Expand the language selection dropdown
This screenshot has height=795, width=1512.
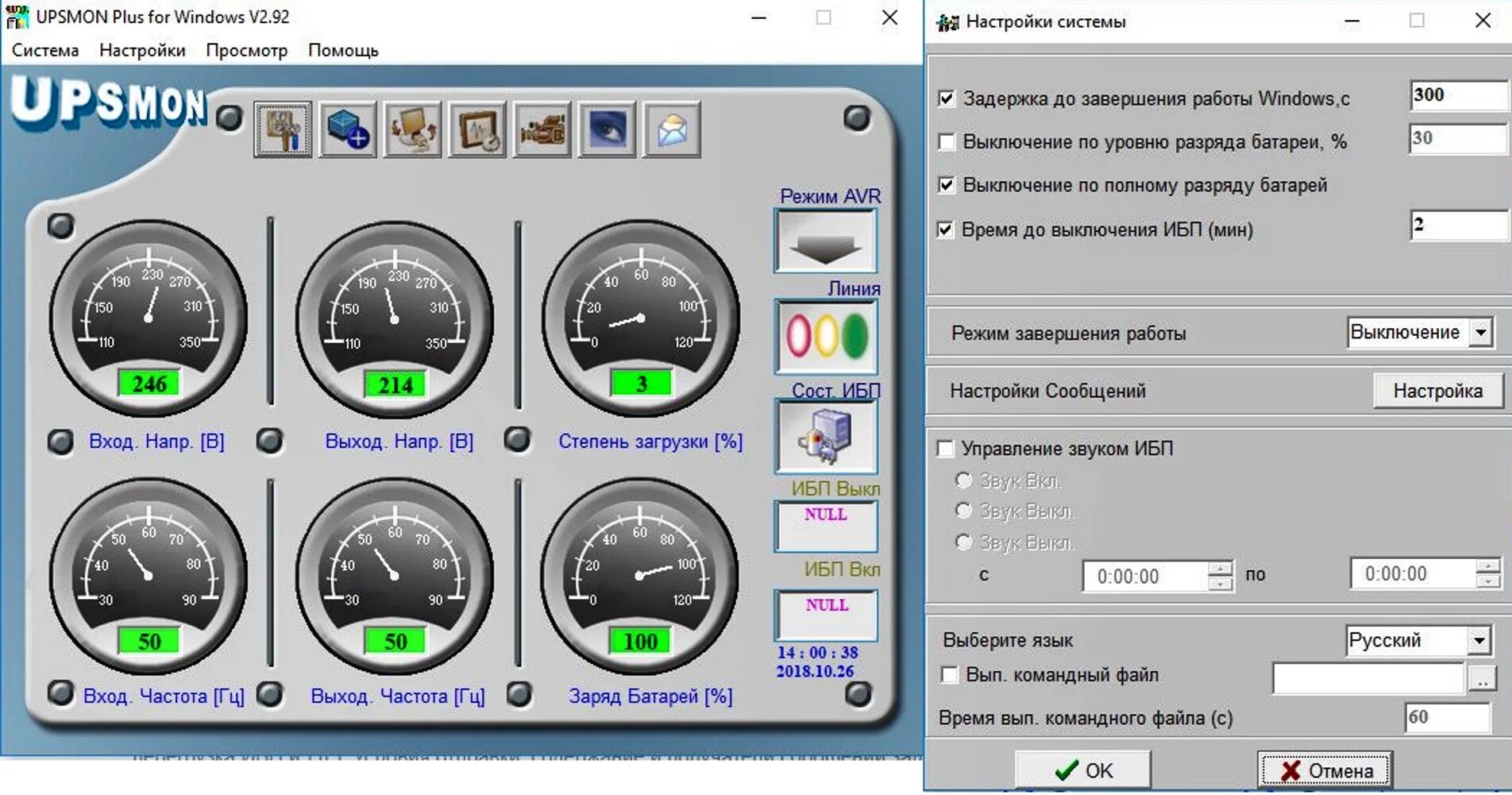coord(1478,640)
